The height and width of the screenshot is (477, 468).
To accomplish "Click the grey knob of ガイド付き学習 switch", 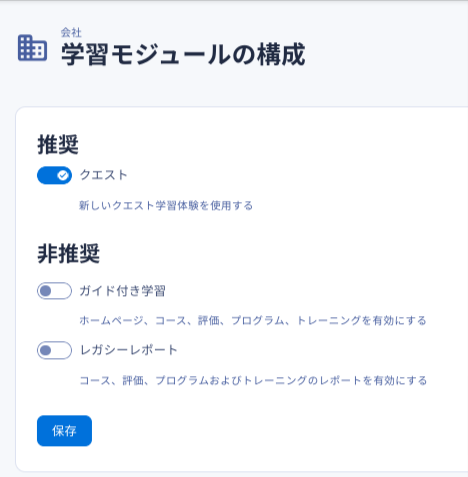I will click(x=46, y=291).
